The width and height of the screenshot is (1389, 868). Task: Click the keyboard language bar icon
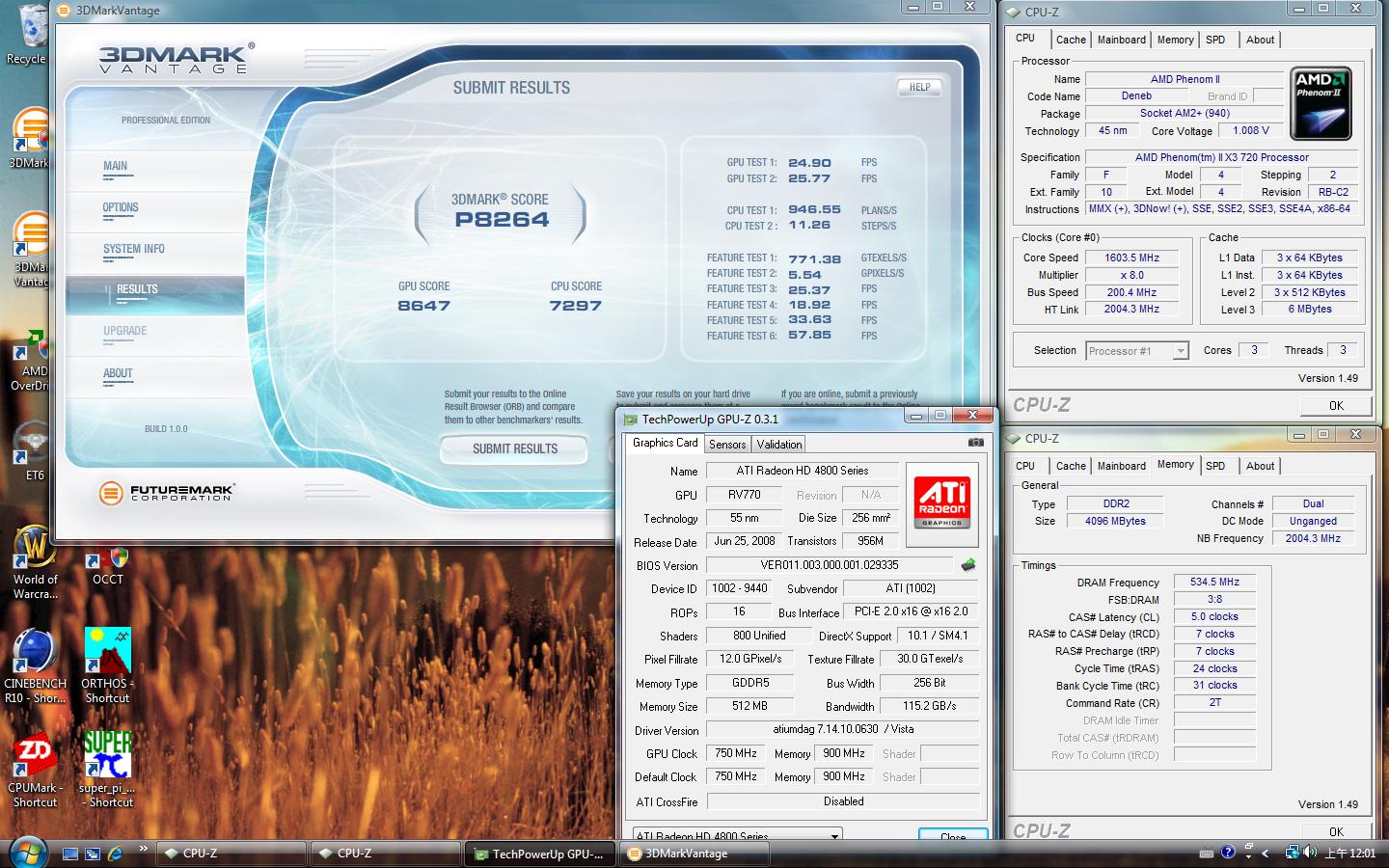[x=1206, y=854]
